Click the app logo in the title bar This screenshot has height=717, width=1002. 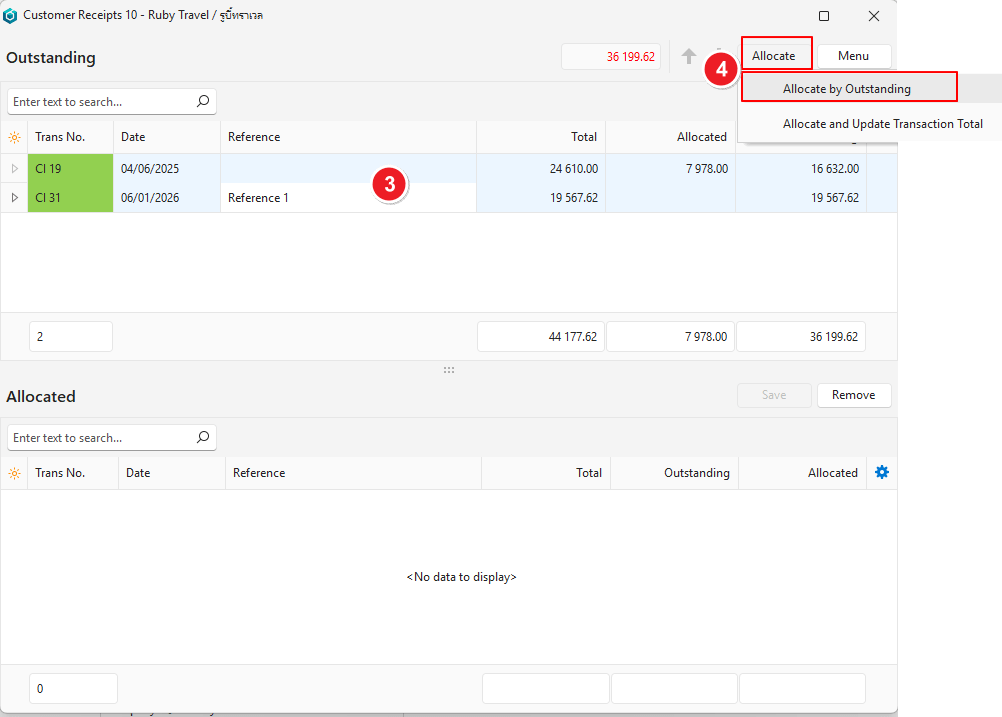coord(11,16)
